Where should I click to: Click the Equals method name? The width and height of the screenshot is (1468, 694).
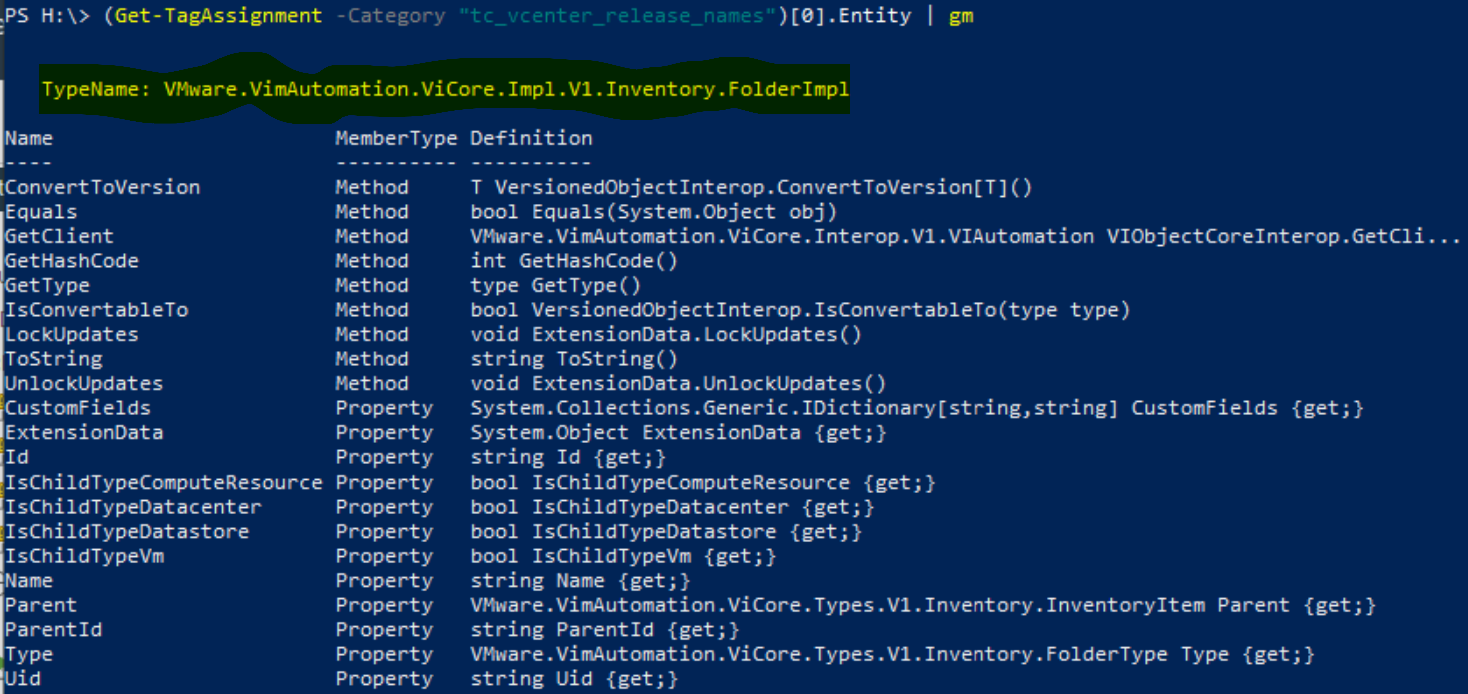tap(41, 212)
